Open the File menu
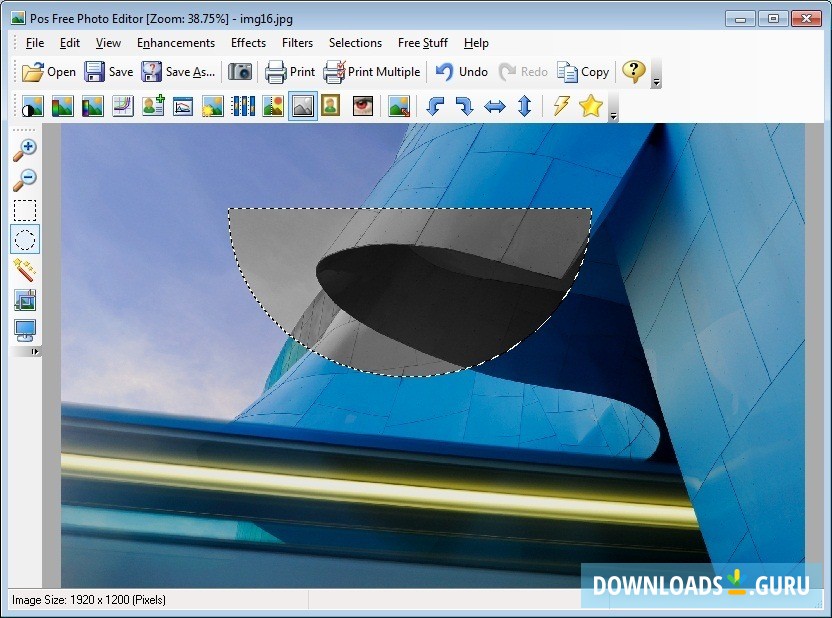The width and height of the screenshot is (832, 618). click(x=35, y=43)
